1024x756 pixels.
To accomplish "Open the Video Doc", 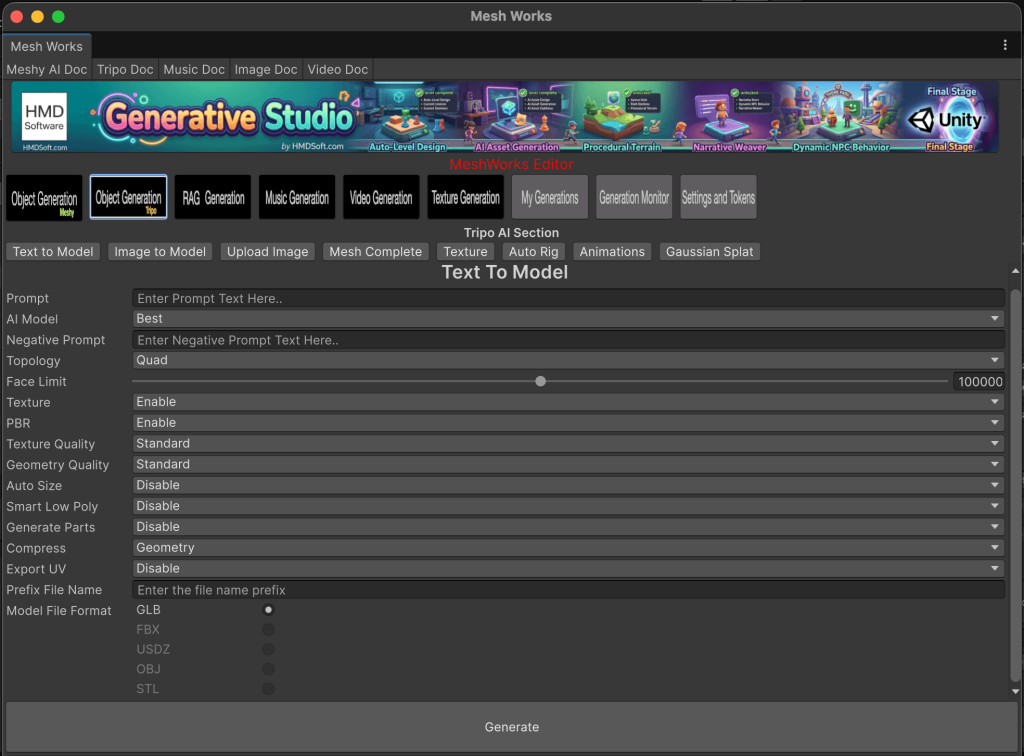I will click(x=338, y=69).
